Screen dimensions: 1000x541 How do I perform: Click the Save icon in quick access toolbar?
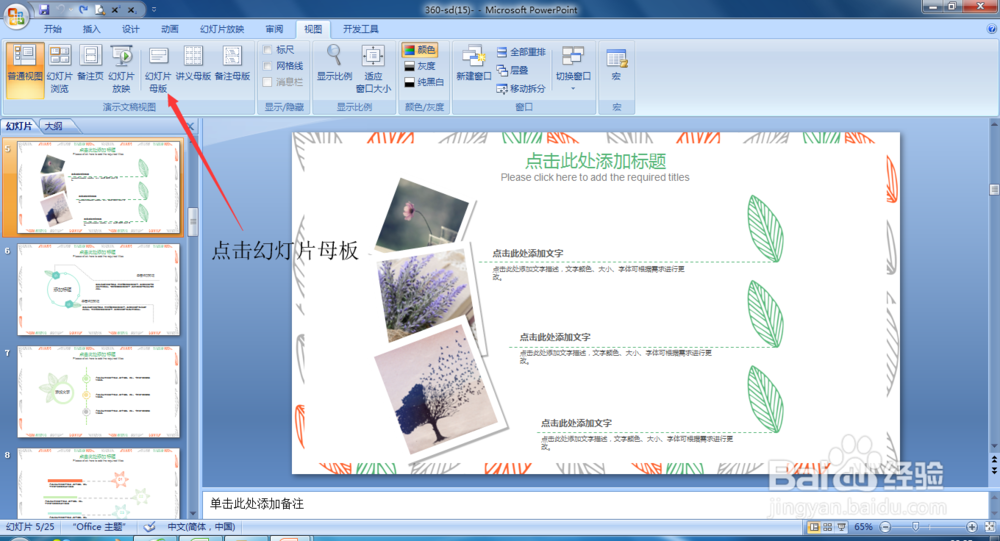tap(44, 10)
